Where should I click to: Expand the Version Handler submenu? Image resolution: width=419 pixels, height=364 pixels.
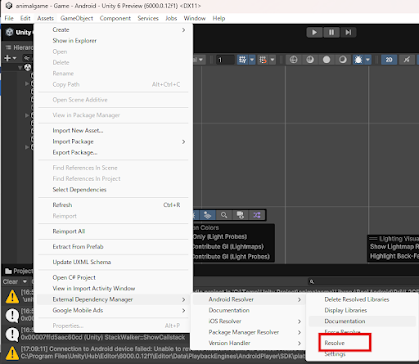point(249,343)
